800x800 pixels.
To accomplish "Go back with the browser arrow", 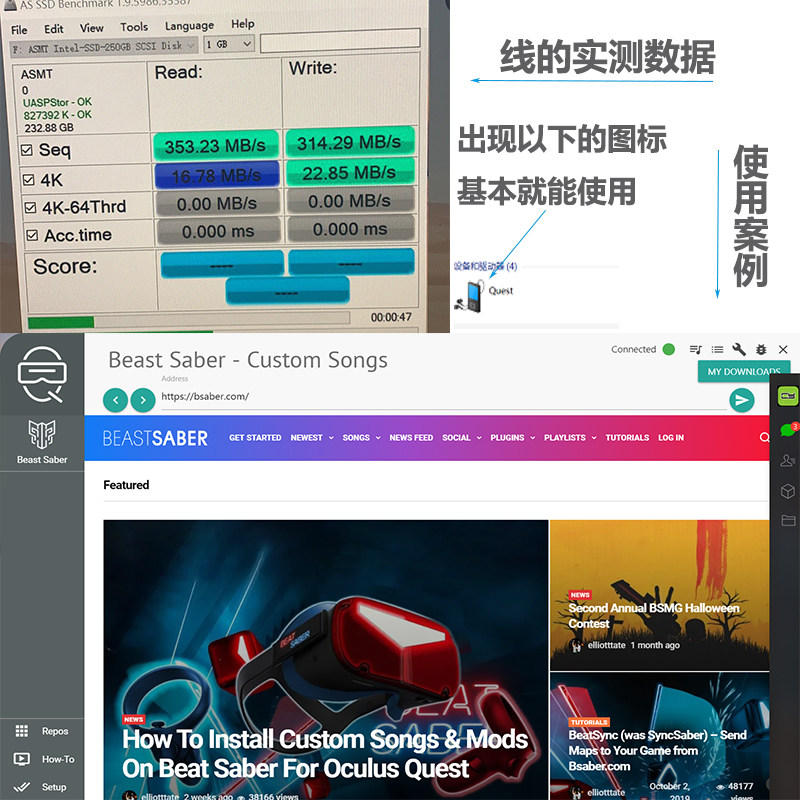I will pyautogui.click(x=115, y=401).
